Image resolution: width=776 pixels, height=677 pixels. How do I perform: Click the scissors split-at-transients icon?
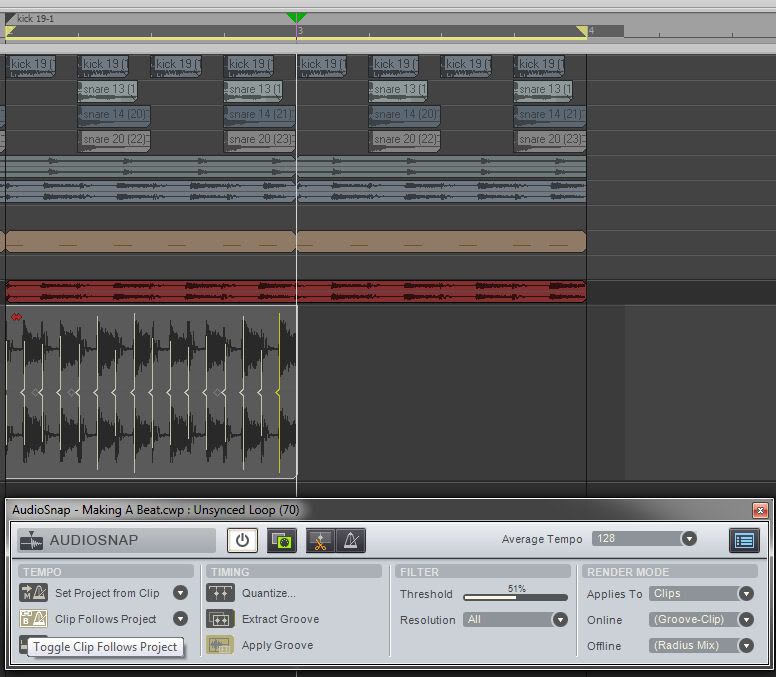pos(321,541)
